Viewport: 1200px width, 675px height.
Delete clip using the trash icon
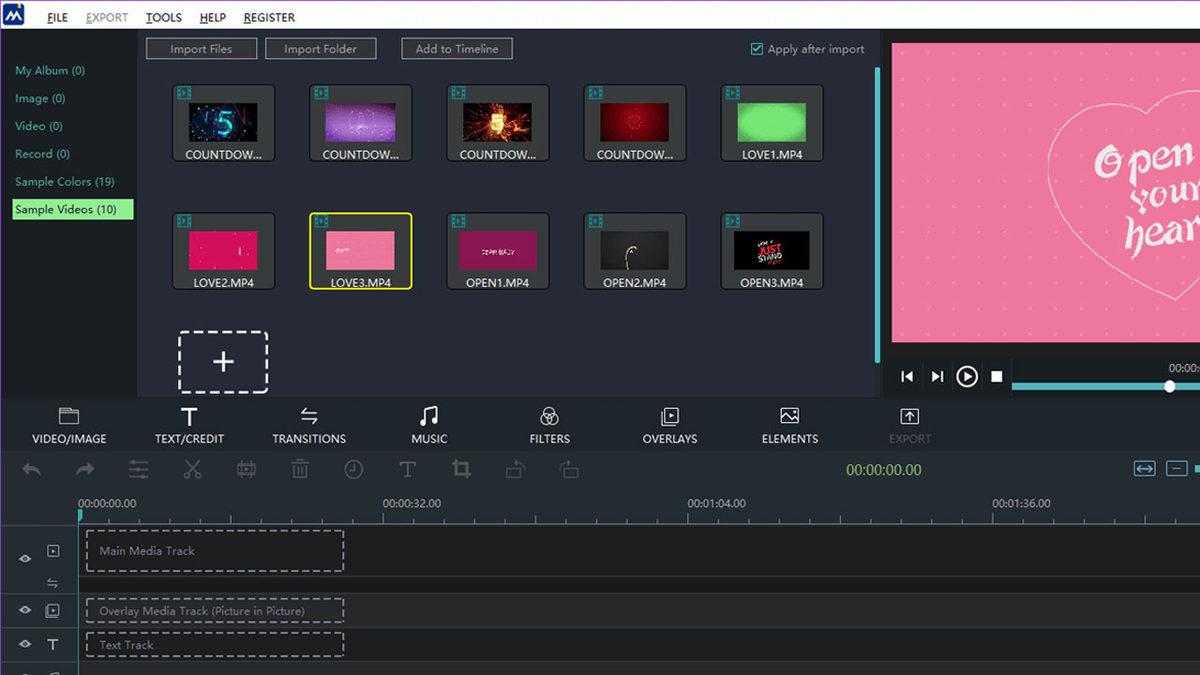coord(300,469)
